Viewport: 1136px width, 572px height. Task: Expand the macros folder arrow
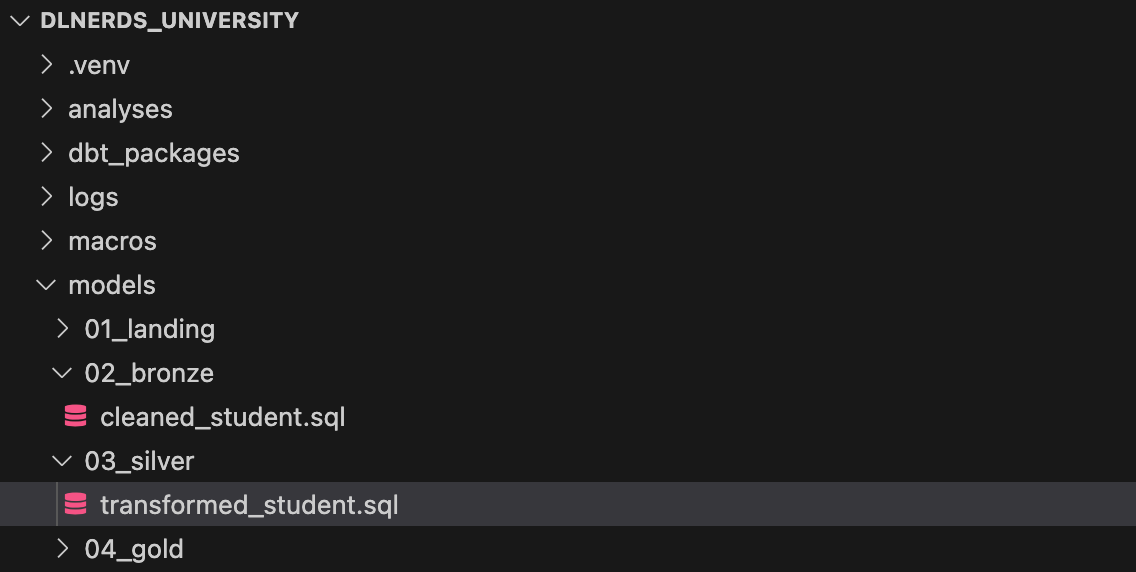(x=47, y=240)
